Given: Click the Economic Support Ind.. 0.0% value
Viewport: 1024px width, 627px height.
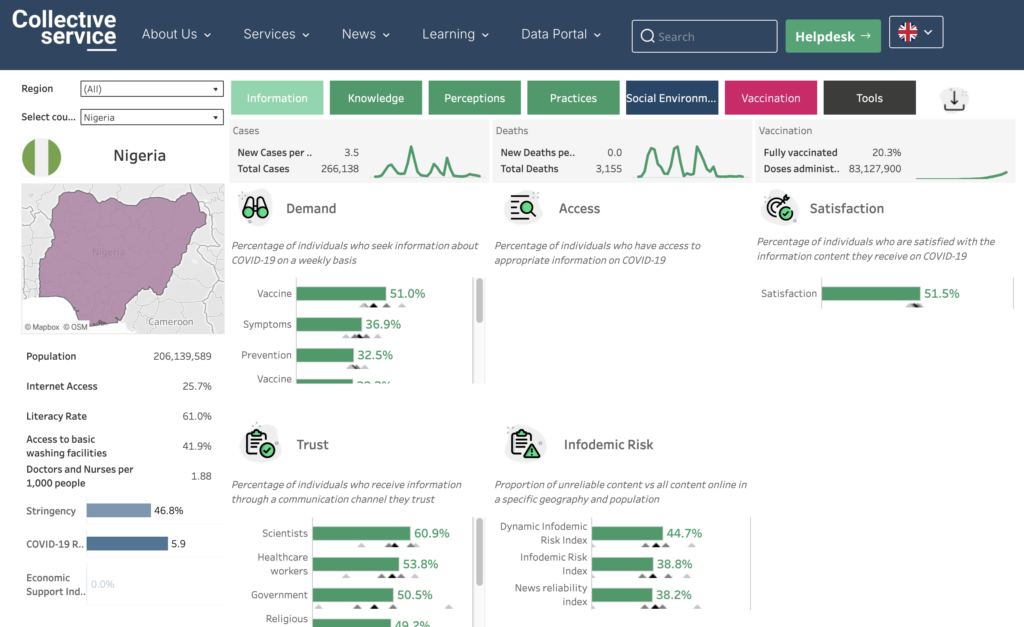Looking at the screenshot, I should tap(103, 584).
